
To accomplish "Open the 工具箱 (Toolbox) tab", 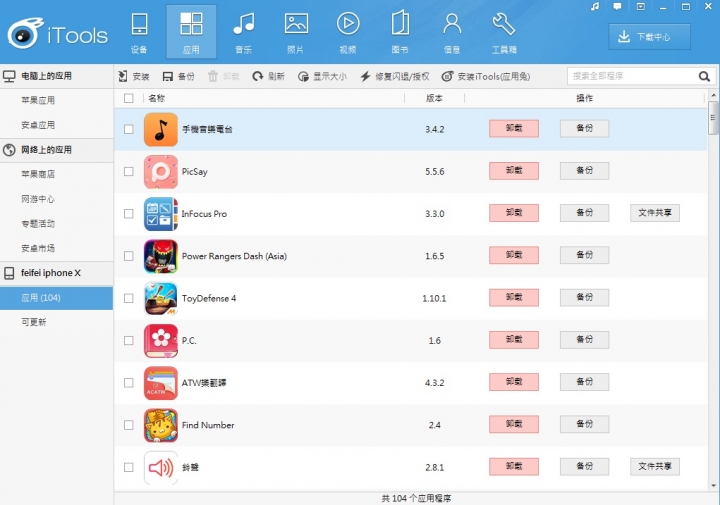I will (x=504, y=33).
